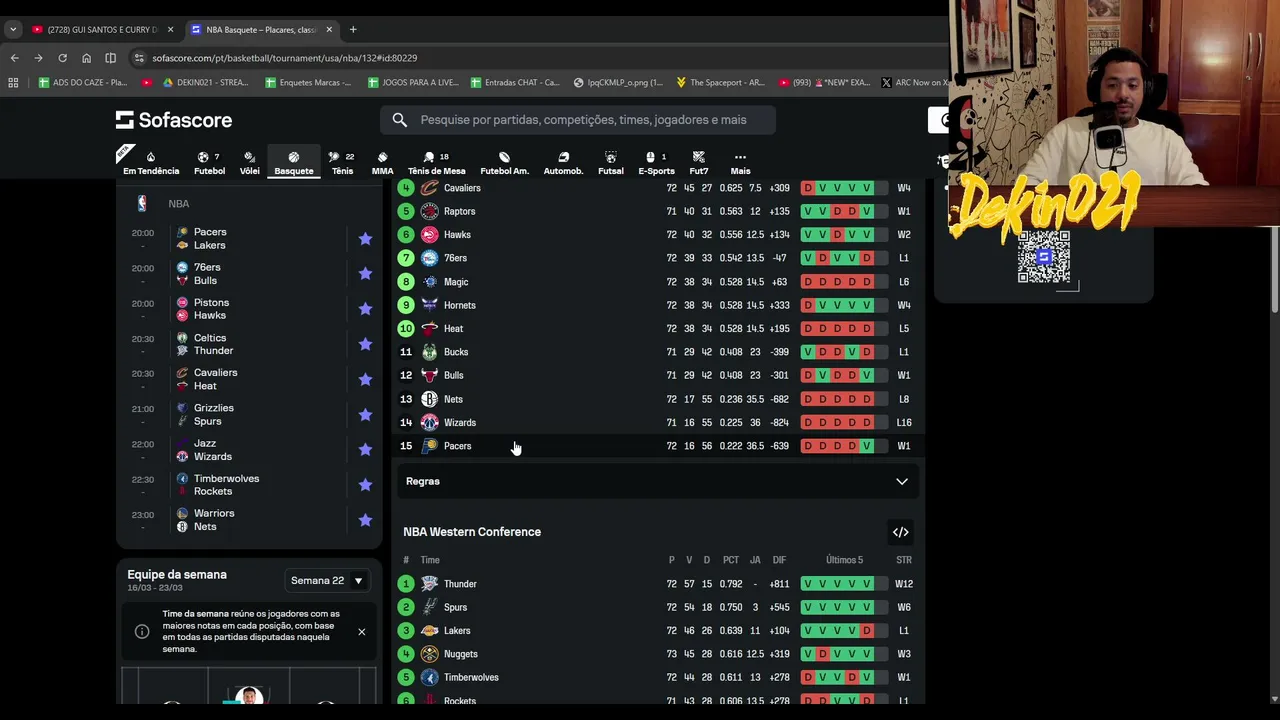Close the NBA Basquete browser tab
The image size is (1280, 720).
[x=329, y=29]
